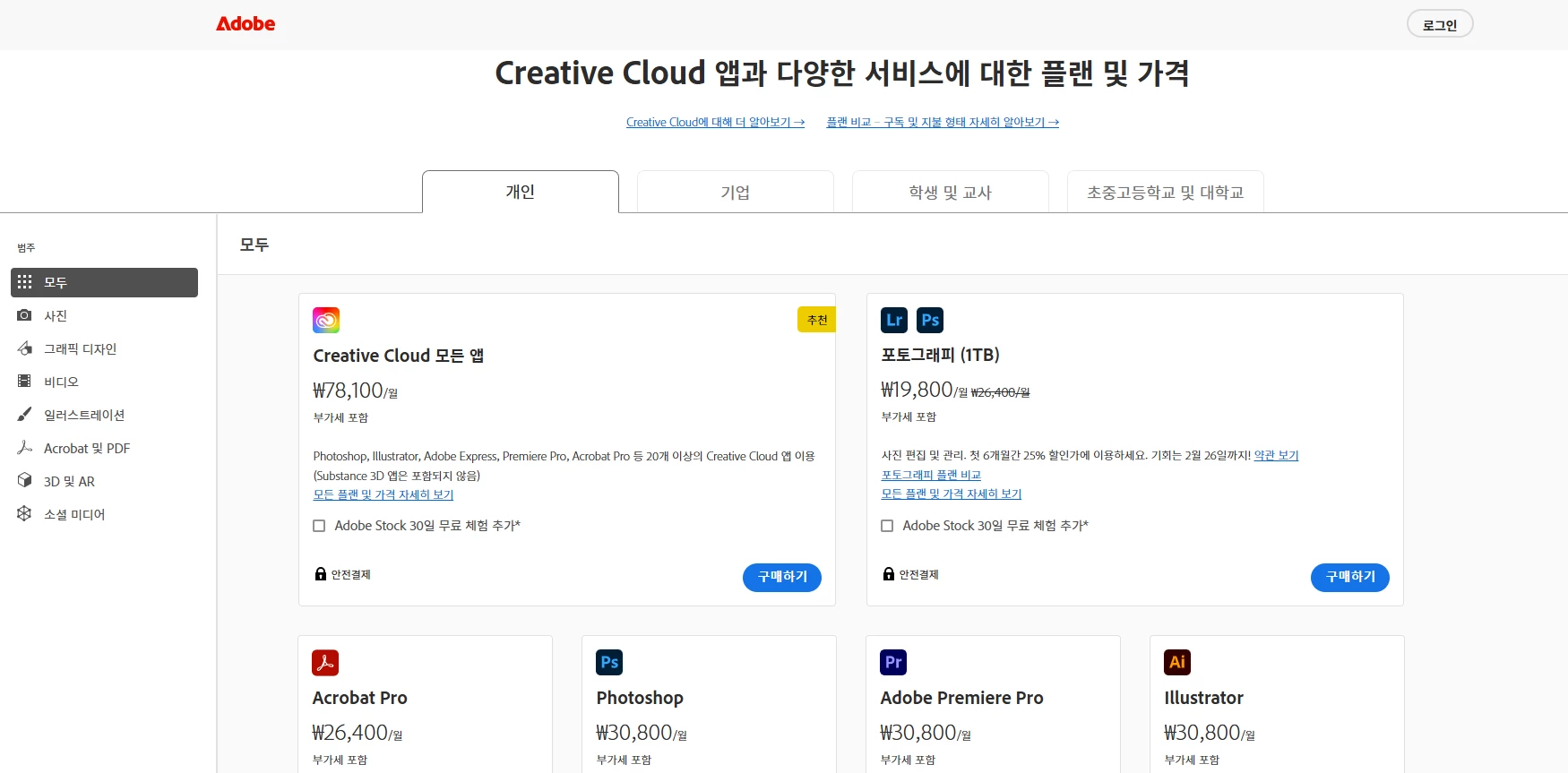The height and width of the screenshot is (773, 1568).
Task: Open the 학생 및 교사 tab
Action: tap(951, 192)
